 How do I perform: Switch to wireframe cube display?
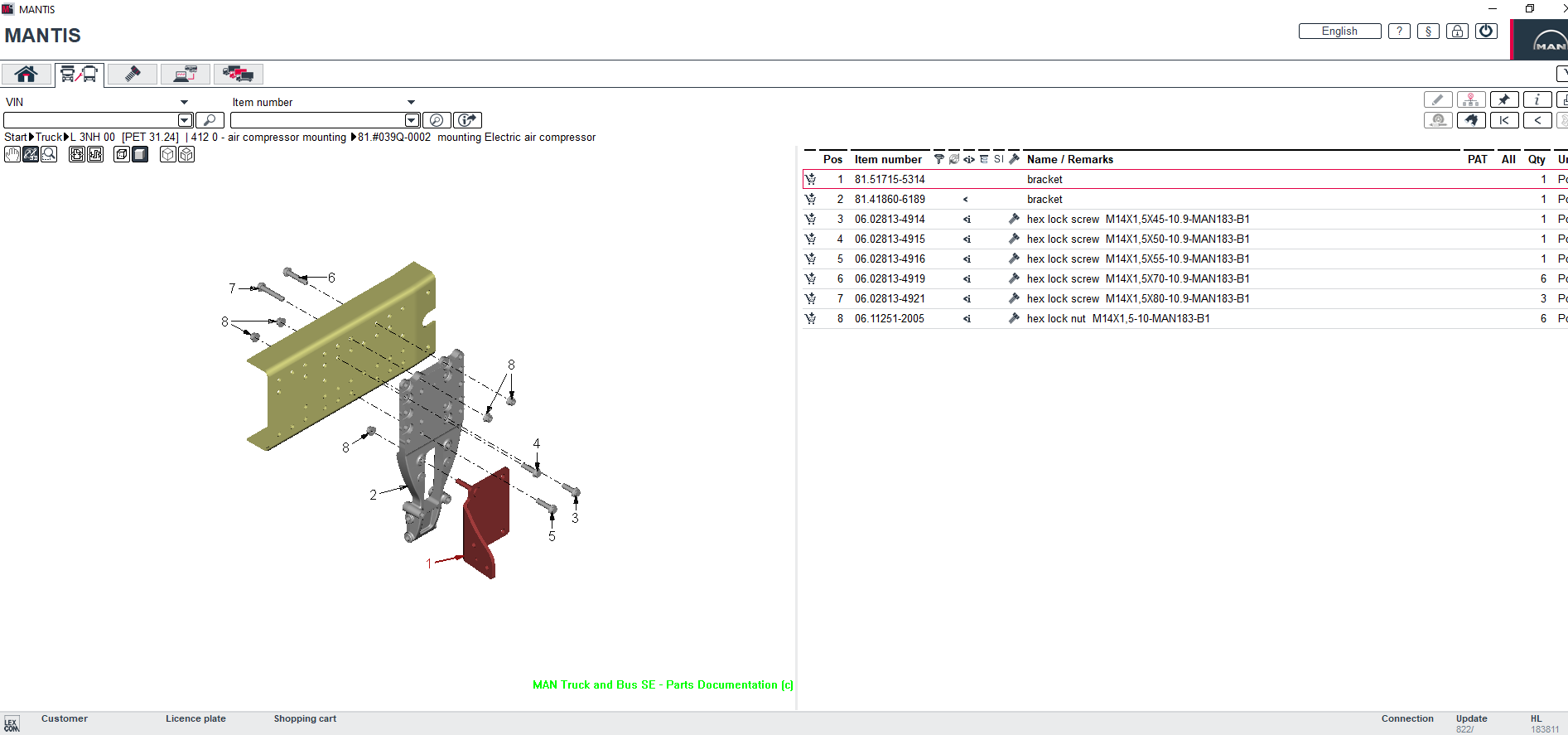tap(122, 154)
